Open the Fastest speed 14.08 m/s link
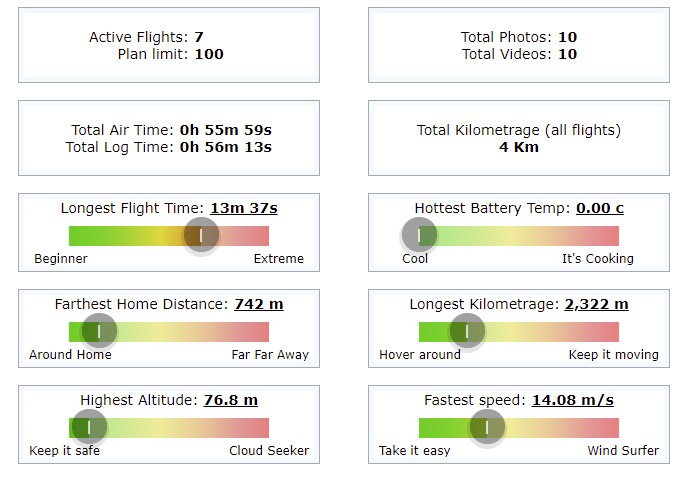The image size is (690, 489). [573, 400]
